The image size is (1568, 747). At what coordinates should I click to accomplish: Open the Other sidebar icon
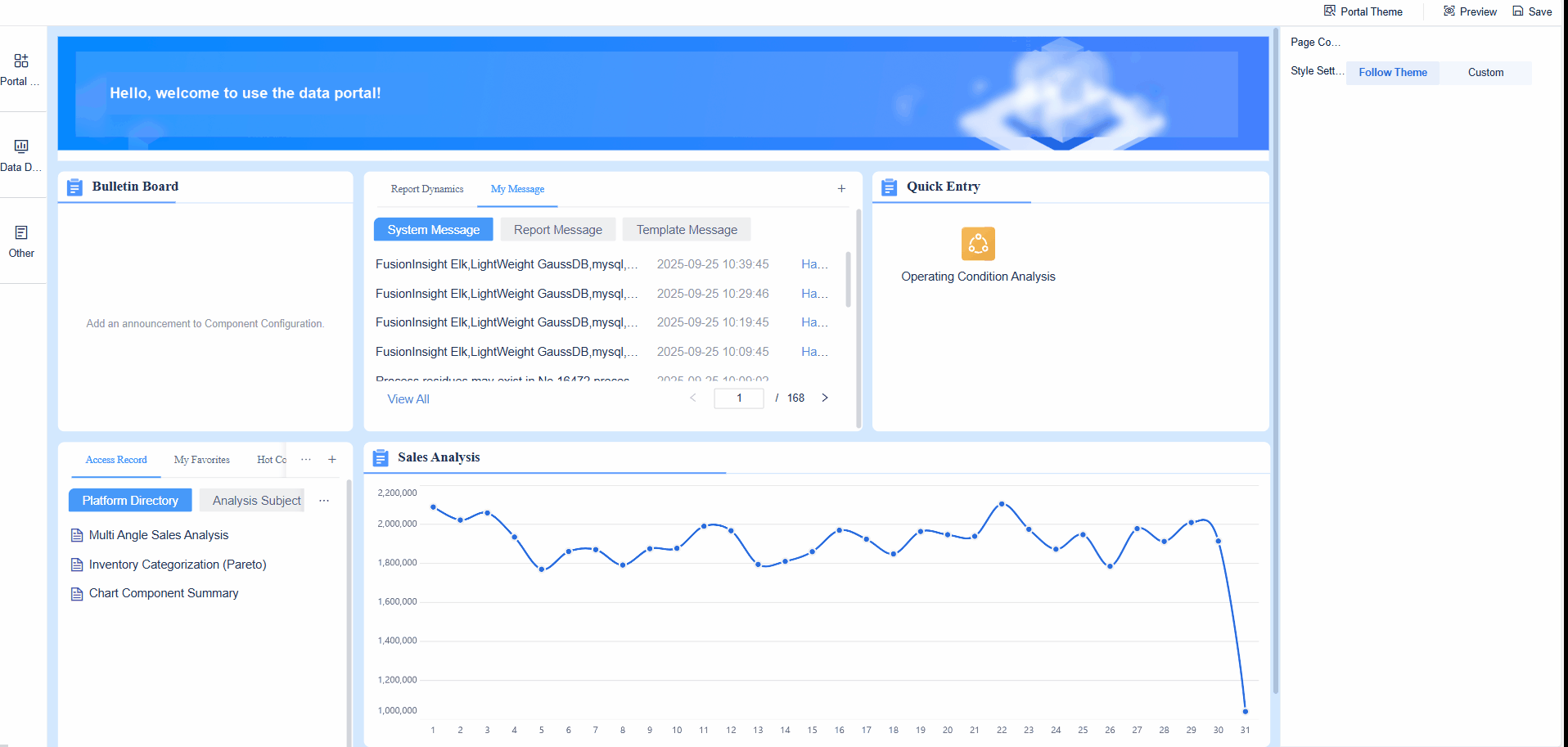point(21,232)
